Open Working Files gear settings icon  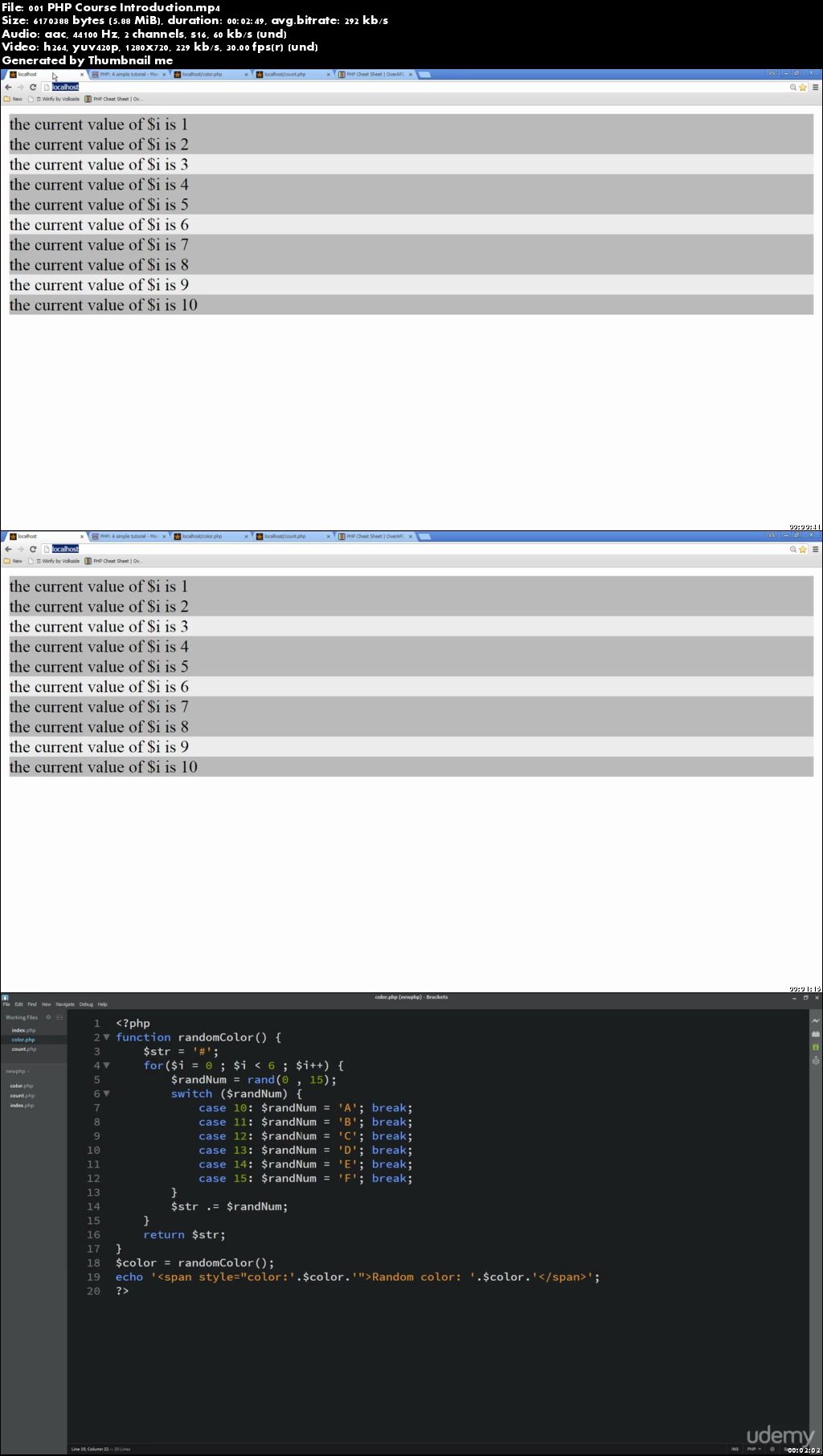48,1017
